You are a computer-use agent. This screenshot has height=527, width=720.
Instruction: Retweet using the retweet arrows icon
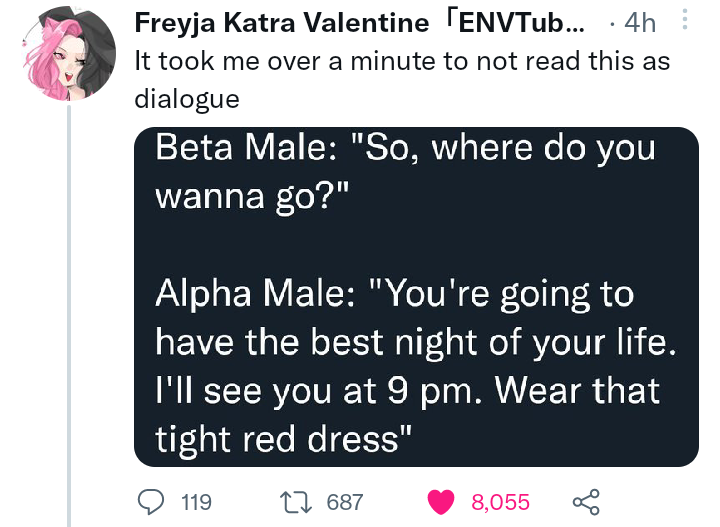(x=296, y=502)
